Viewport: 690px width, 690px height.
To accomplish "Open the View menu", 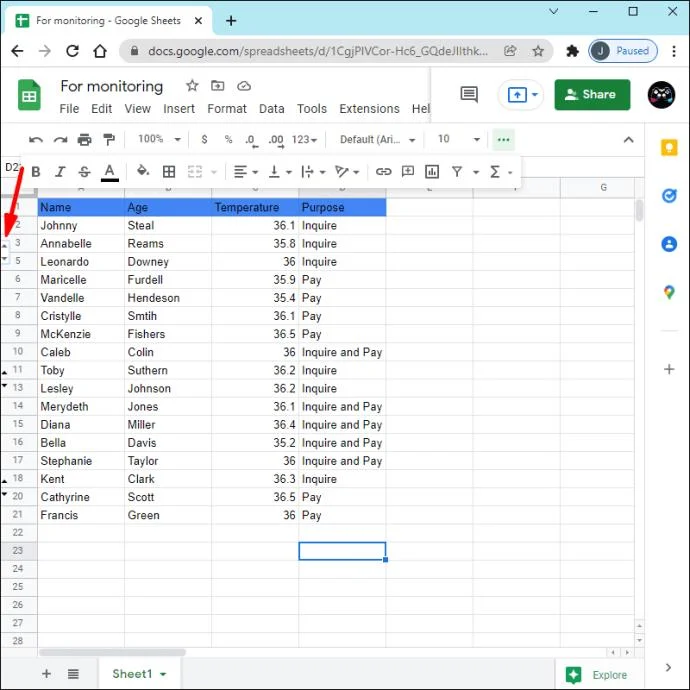I will tap(137, 109).
